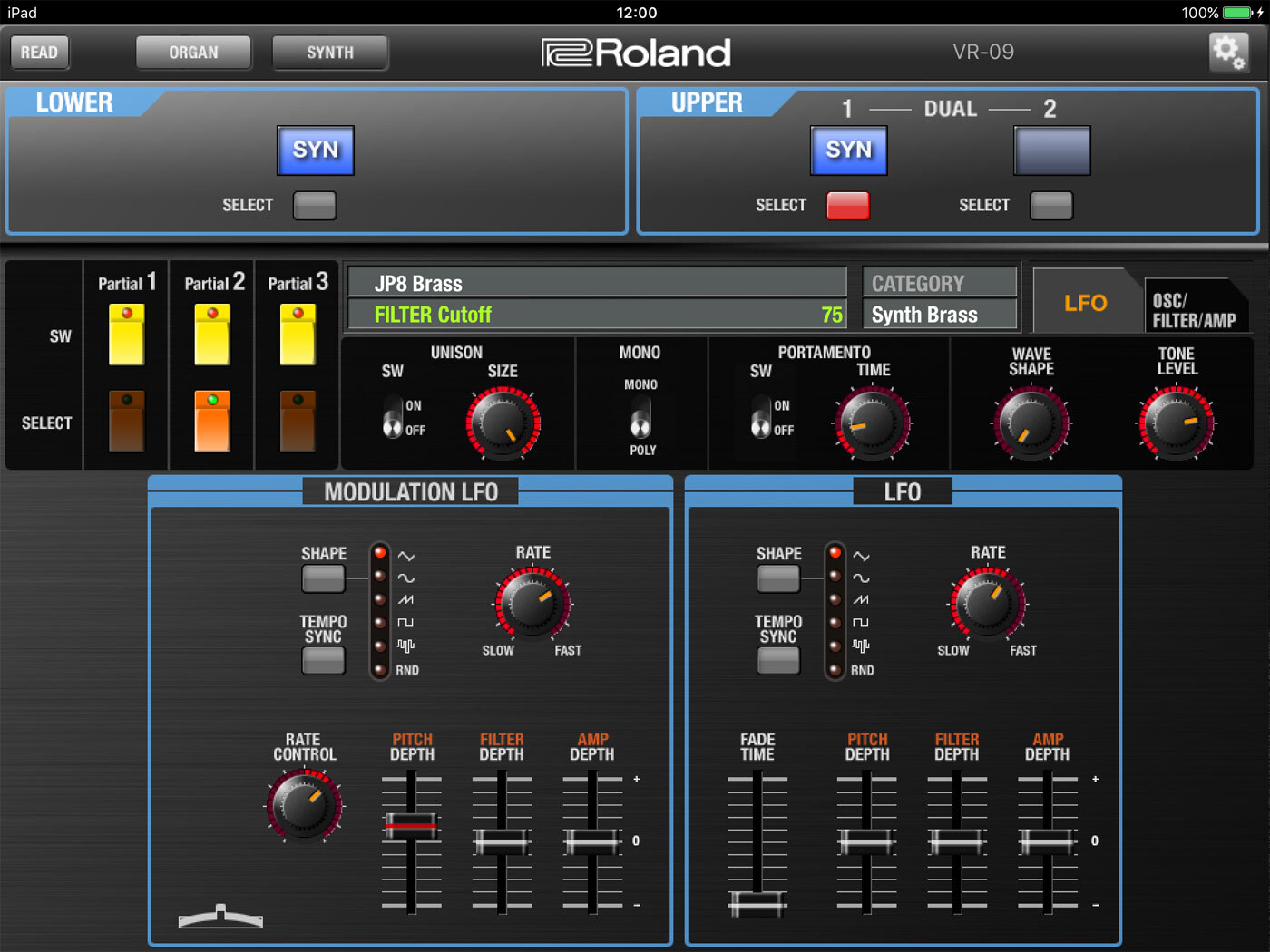1270x952 pixels.
Task: Tap the blank Upper 2 tone button
Action: (1052, 151)
